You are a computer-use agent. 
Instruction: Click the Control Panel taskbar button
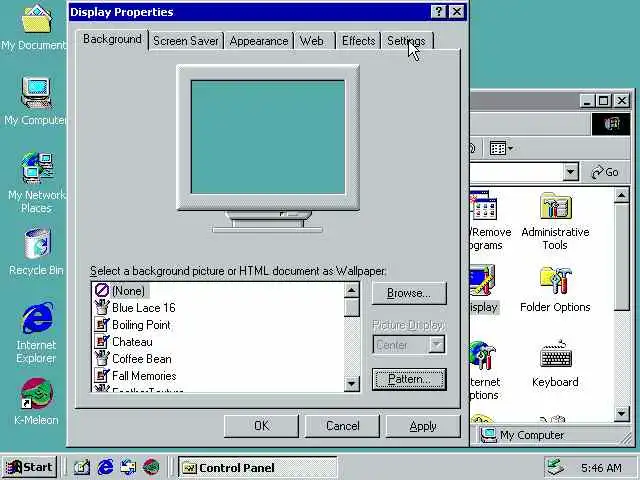click(x=257, y=467)
